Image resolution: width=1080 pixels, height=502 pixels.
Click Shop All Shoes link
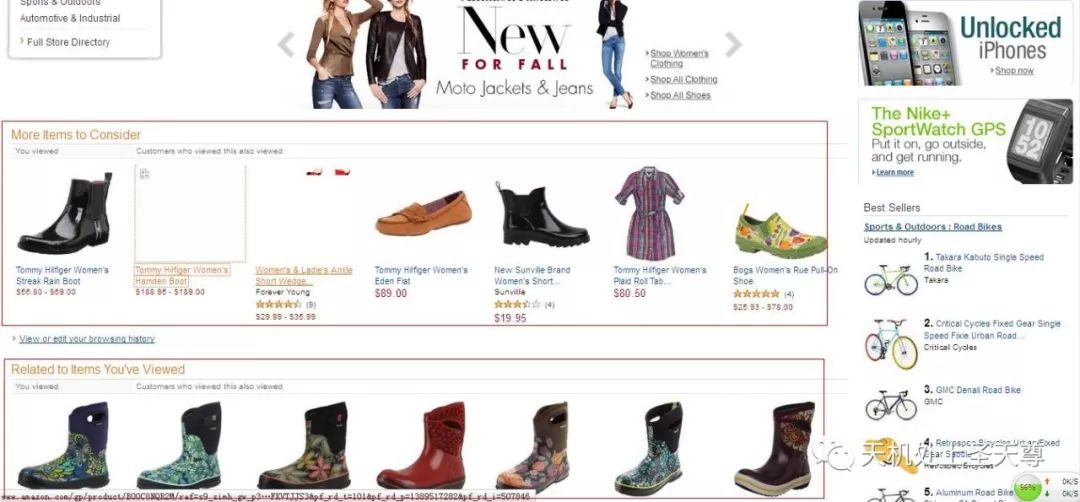[x=681, y=95]
